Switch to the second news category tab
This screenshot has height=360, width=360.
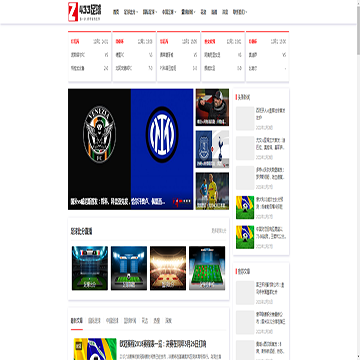click(x=94, y=321)
